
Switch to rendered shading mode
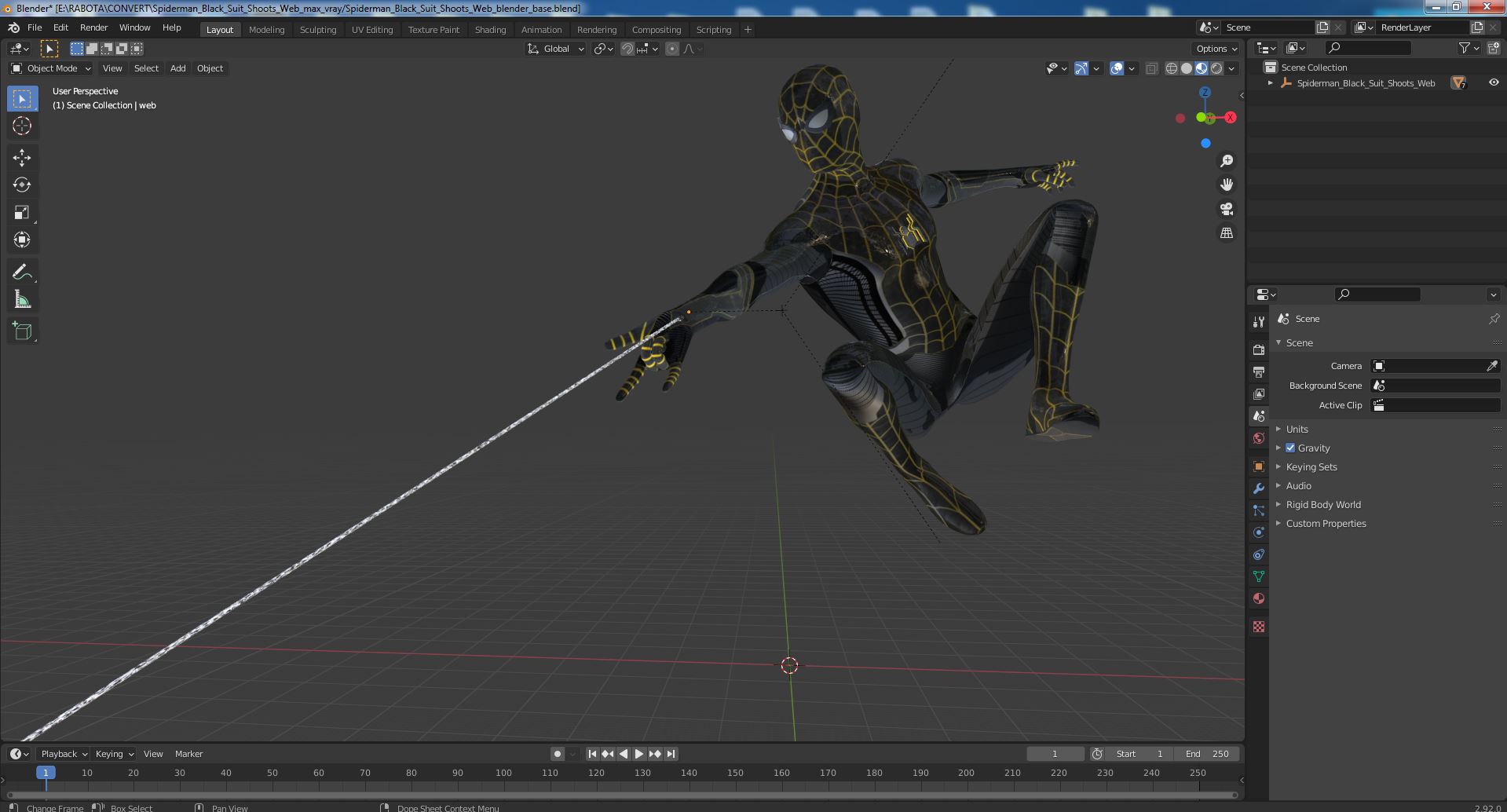1216,68
